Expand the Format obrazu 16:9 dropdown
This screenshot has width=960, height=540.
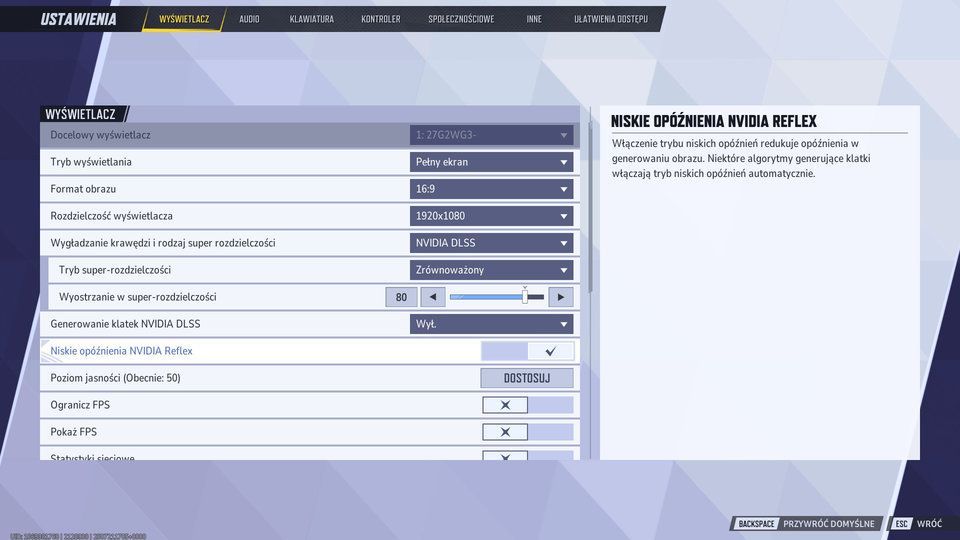pos(492,189)
